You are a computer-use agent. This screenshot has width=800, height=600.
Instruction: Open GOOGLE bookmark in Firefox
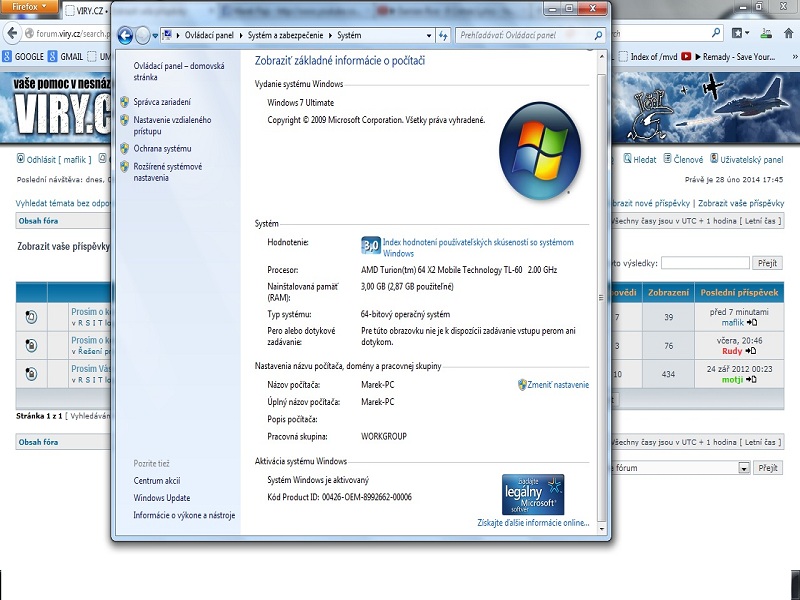[x=23, y=57]
